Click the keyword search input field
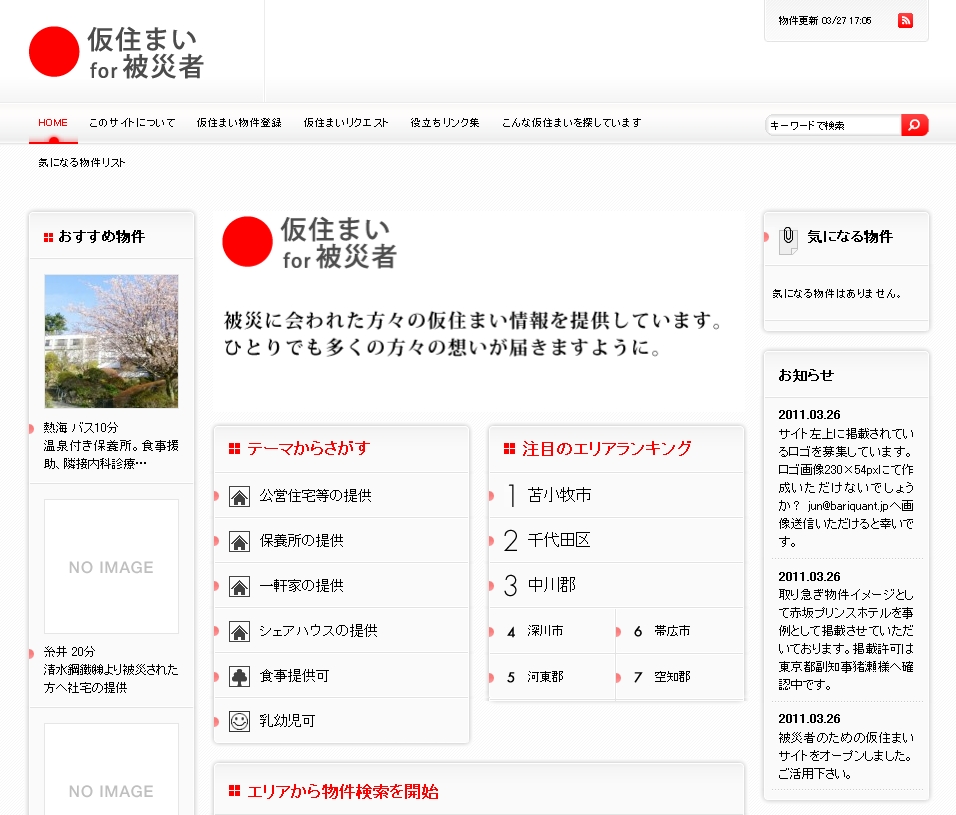This screenshot has width=956, height=815. click(833, 125)
